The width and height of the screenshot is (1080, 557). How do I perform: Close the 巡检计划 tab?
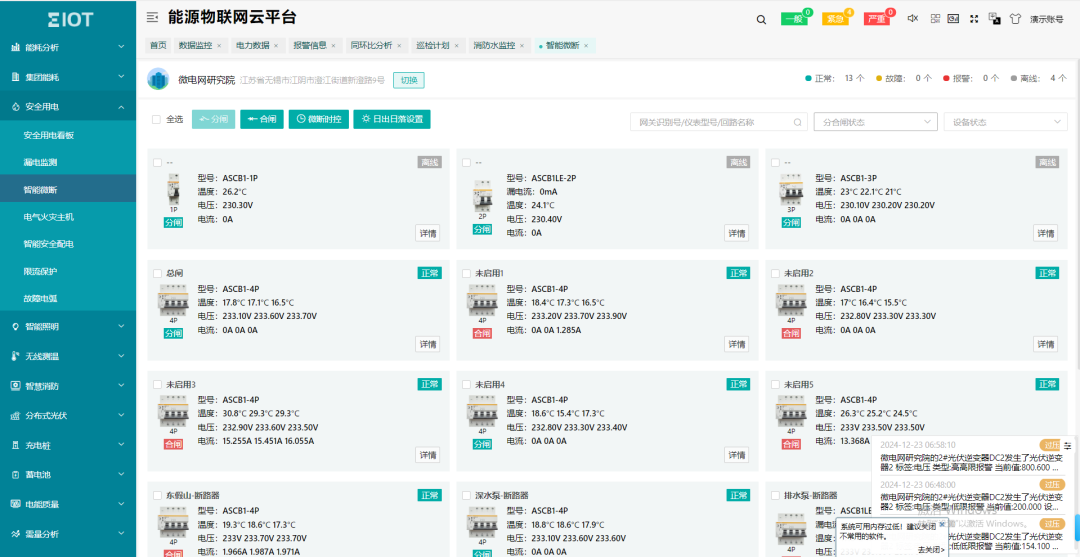click(x=455, y=45)
